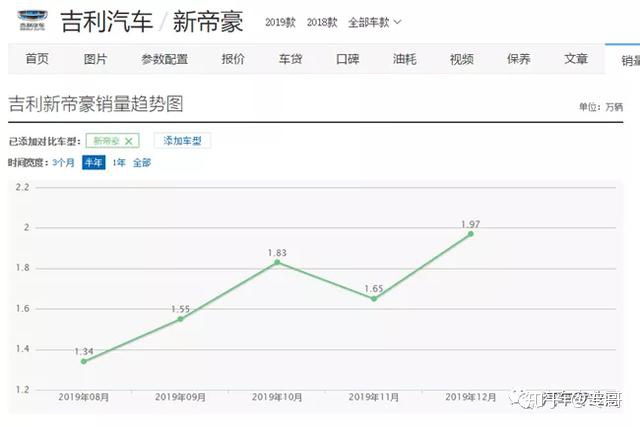Viewport: 640px width, 427px height.
Task: Open the 图片 tab
Action: click(x=95, y=59)
